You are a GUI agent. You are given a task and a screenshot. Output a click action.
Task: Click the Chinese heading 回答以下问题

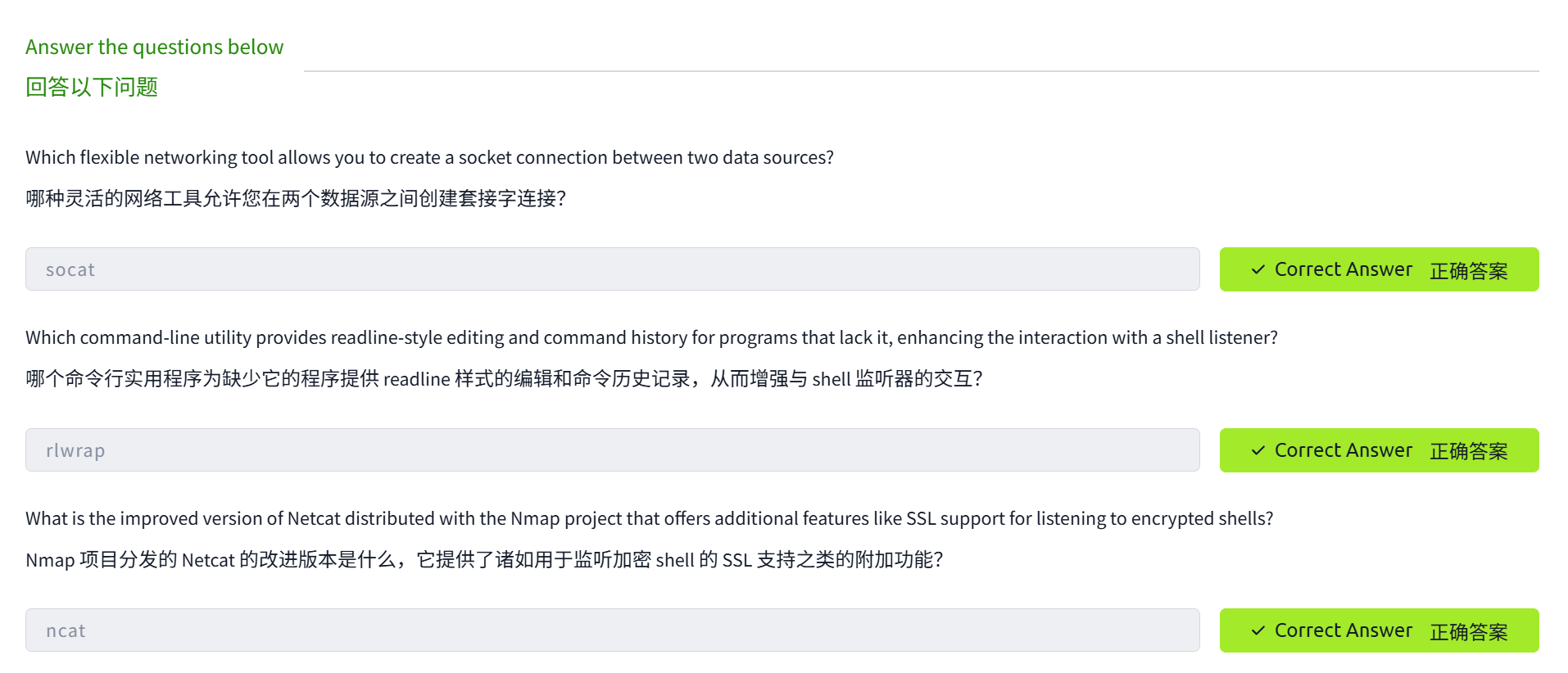(x=92, y=87)
